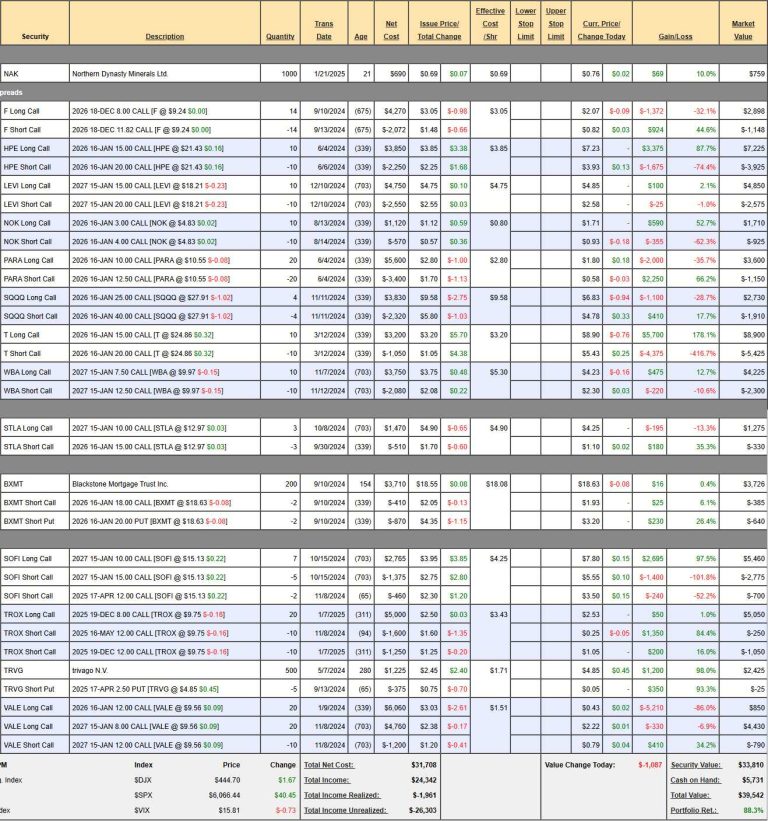Click the Gain/Loss column header

pyautogui.click(x=693, y=37)
